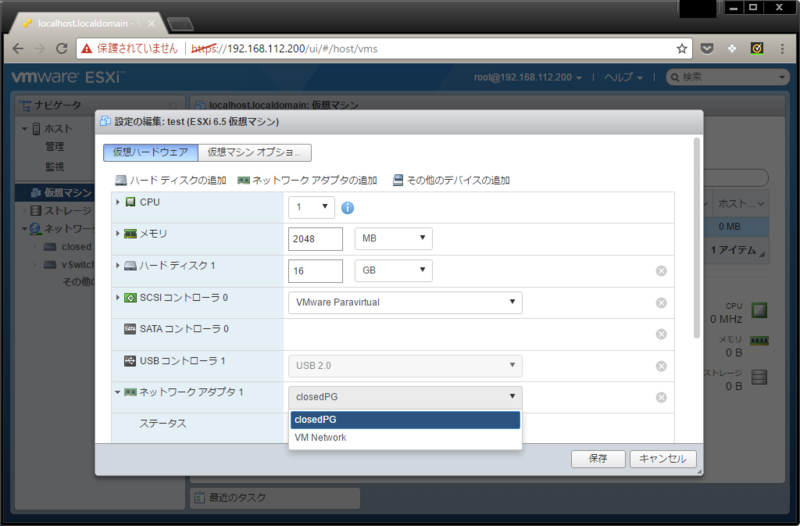Click the not-secure warning triangle icon
This screenshot has width=800, height=526.
click(x=87, y=48)
